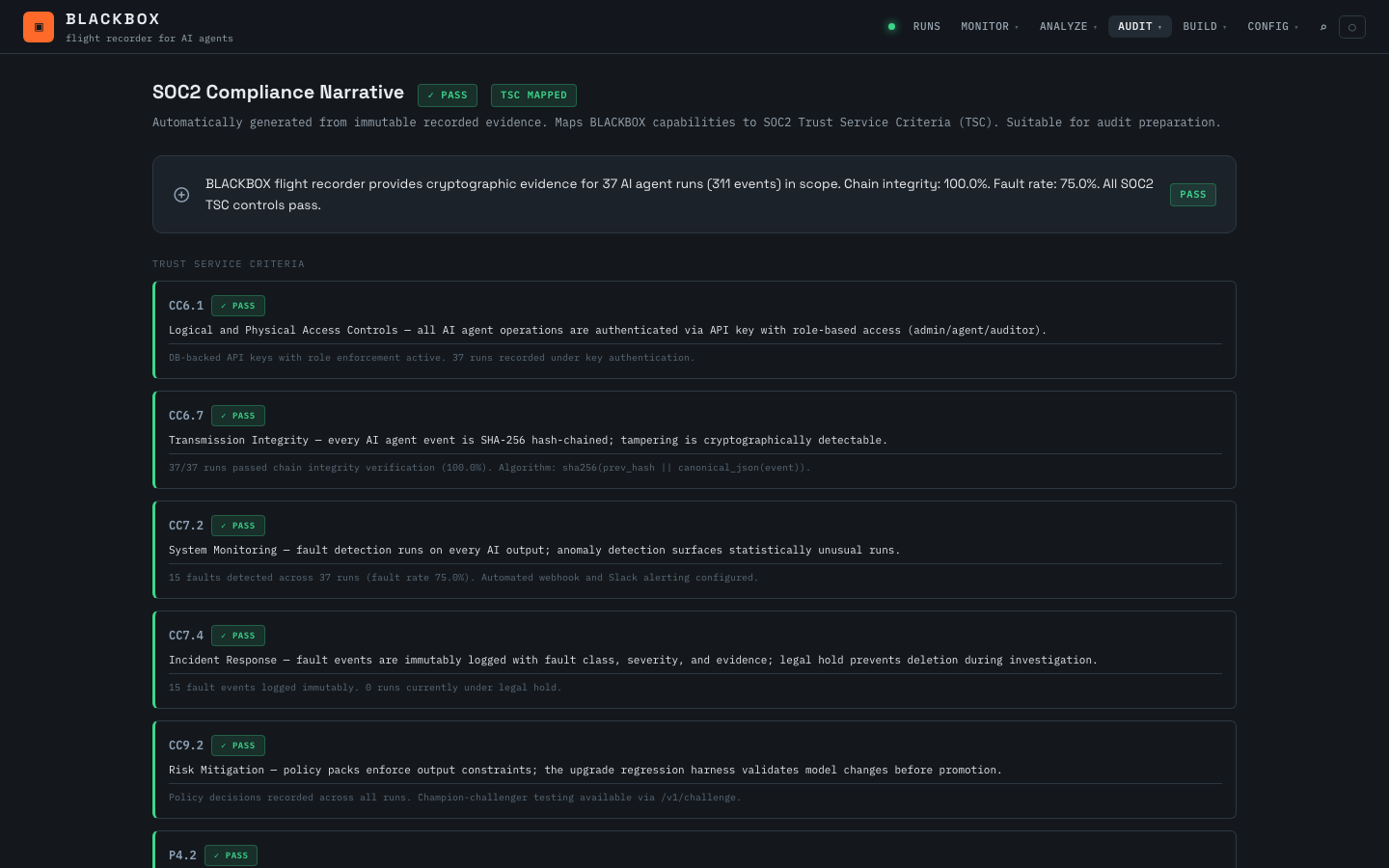The image size is (1389, 868).
Task: Click the PASS badge for CC7.2
Action: pyautogui.click(x=238, y=526)
